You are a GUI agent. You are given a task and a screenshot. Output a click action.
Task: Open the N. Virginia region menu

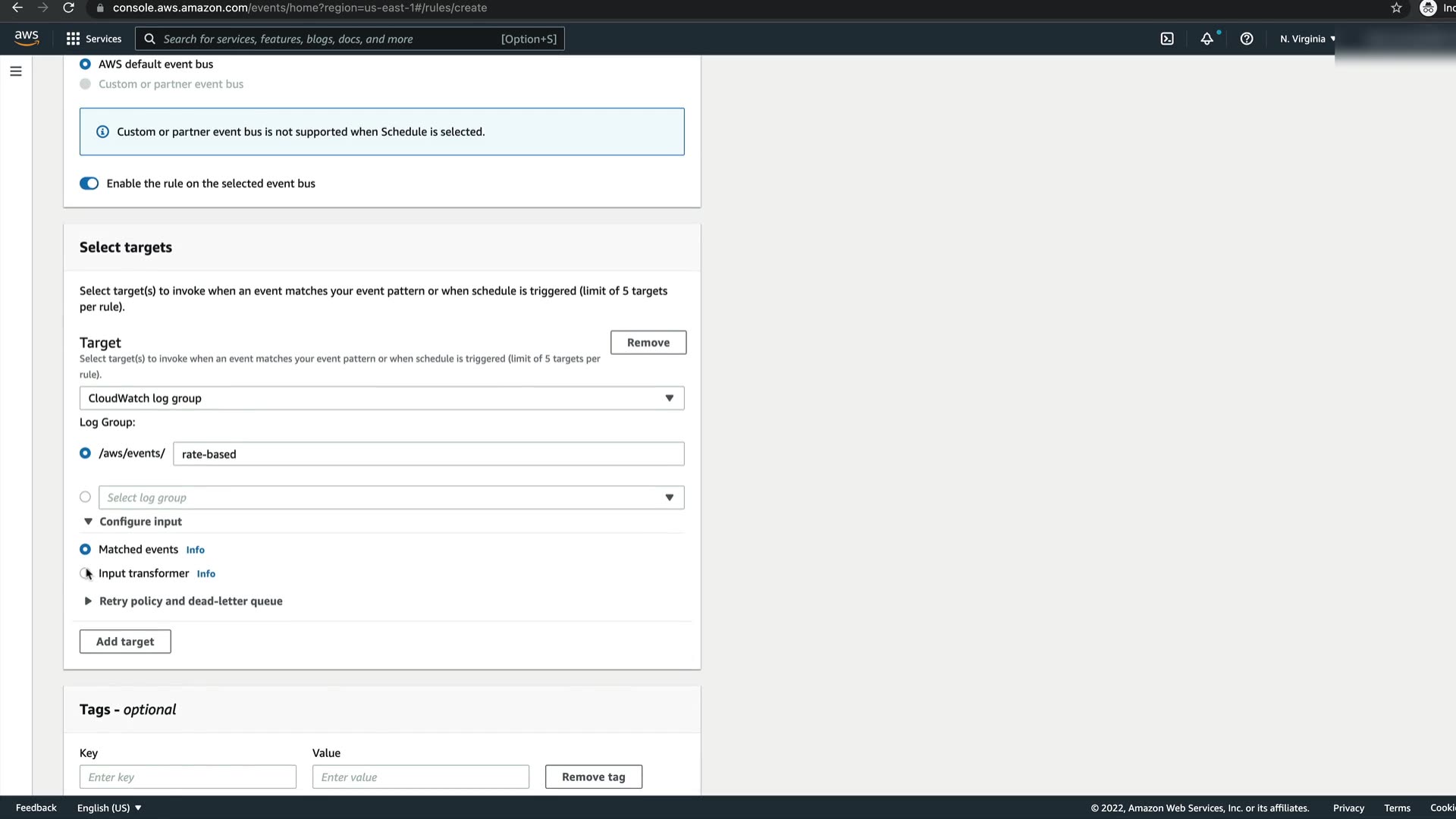coord(1307,39)
